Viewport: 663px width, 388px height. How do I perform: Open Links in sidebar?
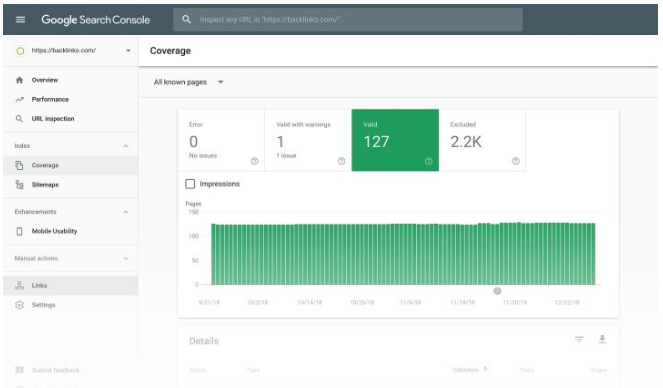71,285
